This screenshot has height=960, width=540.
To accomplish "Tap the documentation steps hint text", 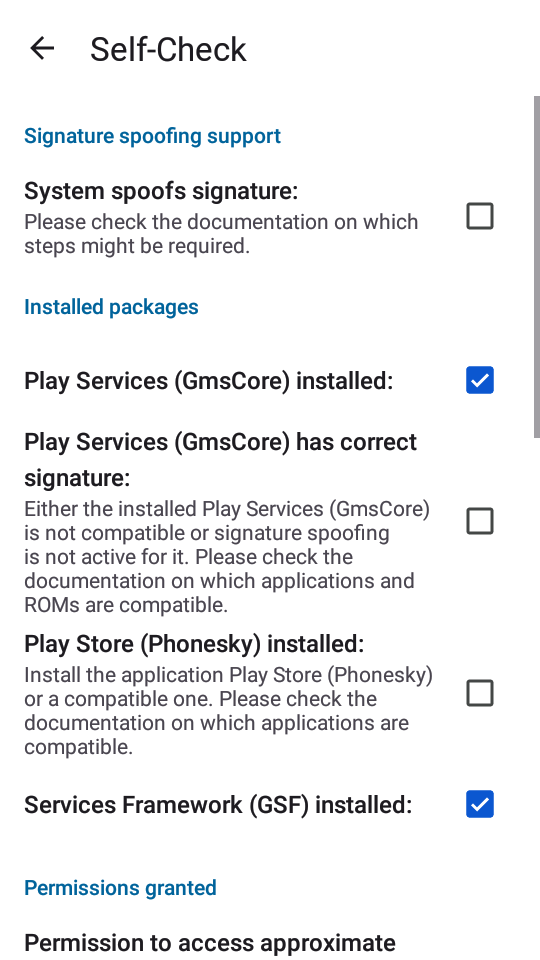I will (221, 233).
